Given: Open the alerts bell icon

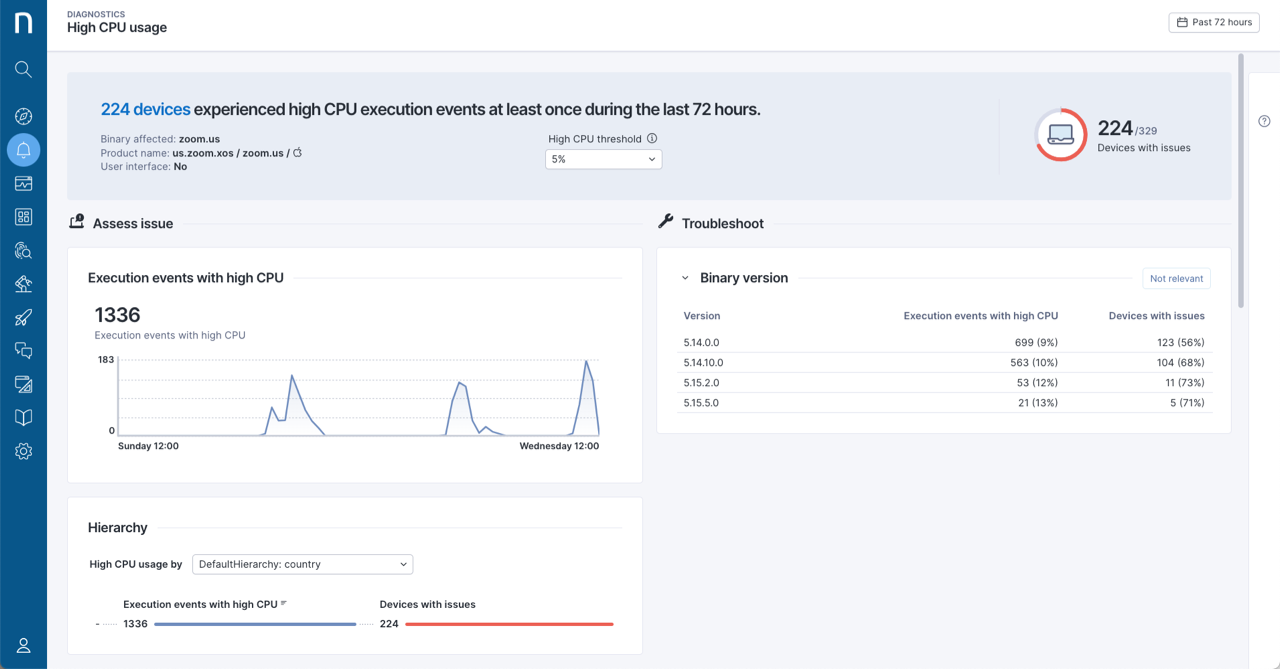Looking at the screenshot, I should point(23,150).
